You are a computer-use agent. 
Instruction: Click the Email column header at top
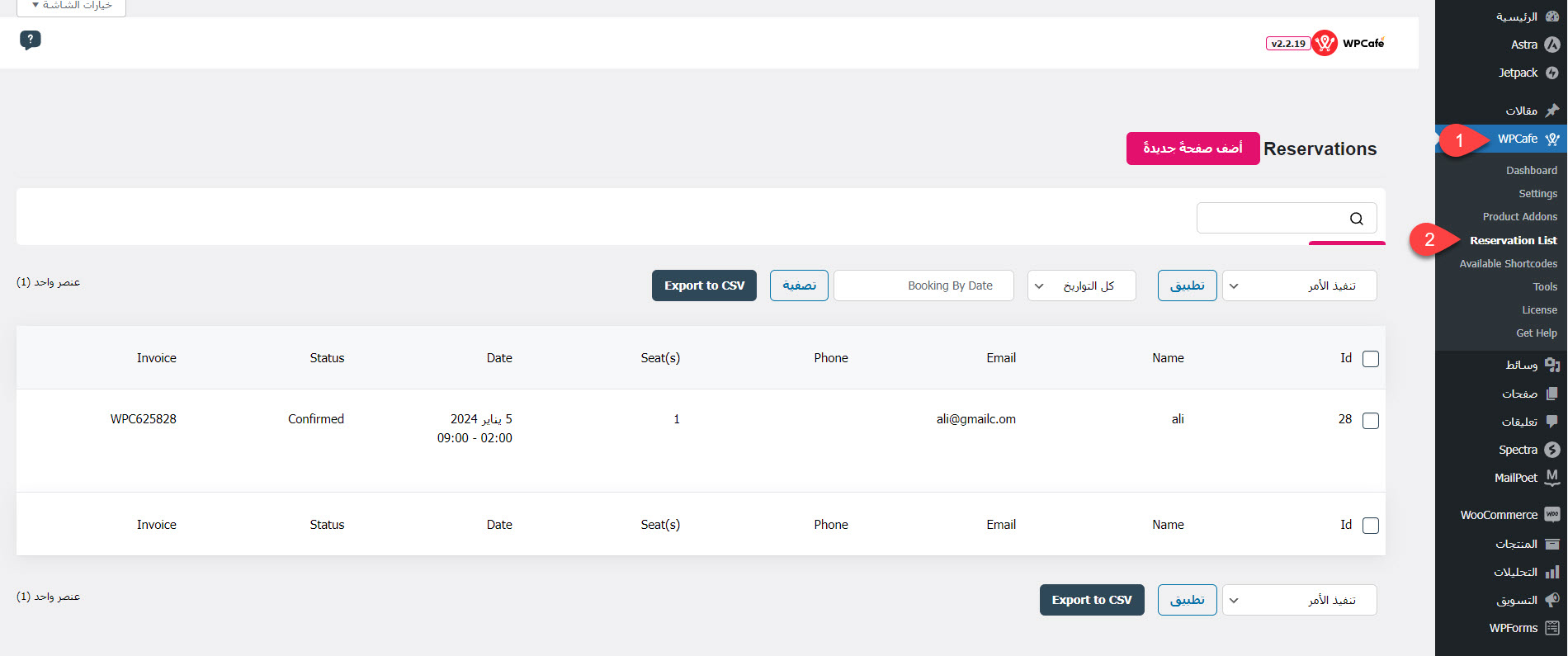[1001, 358]
